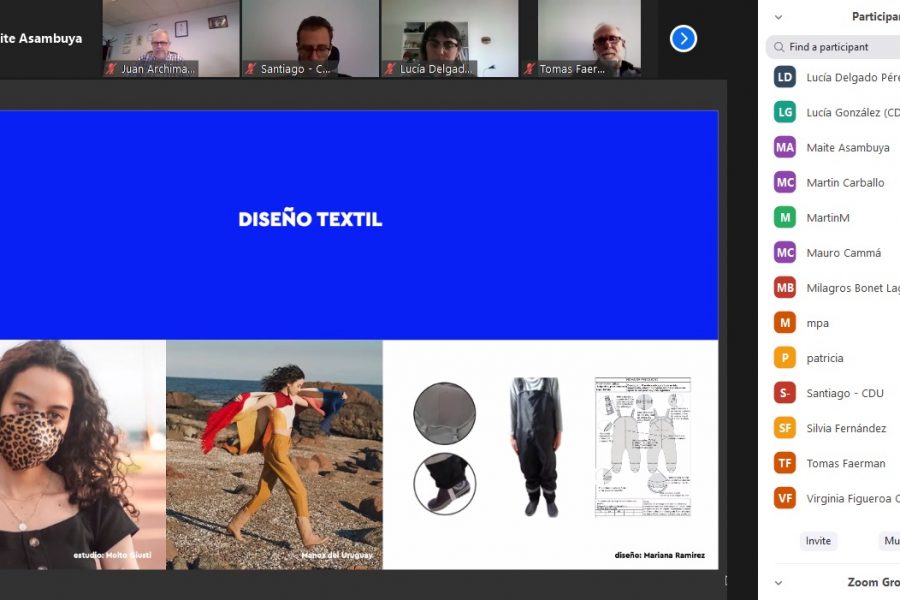Click muted mic icon on Juan Archima video
The image size is (900, 600).
[x=111, y=69]
